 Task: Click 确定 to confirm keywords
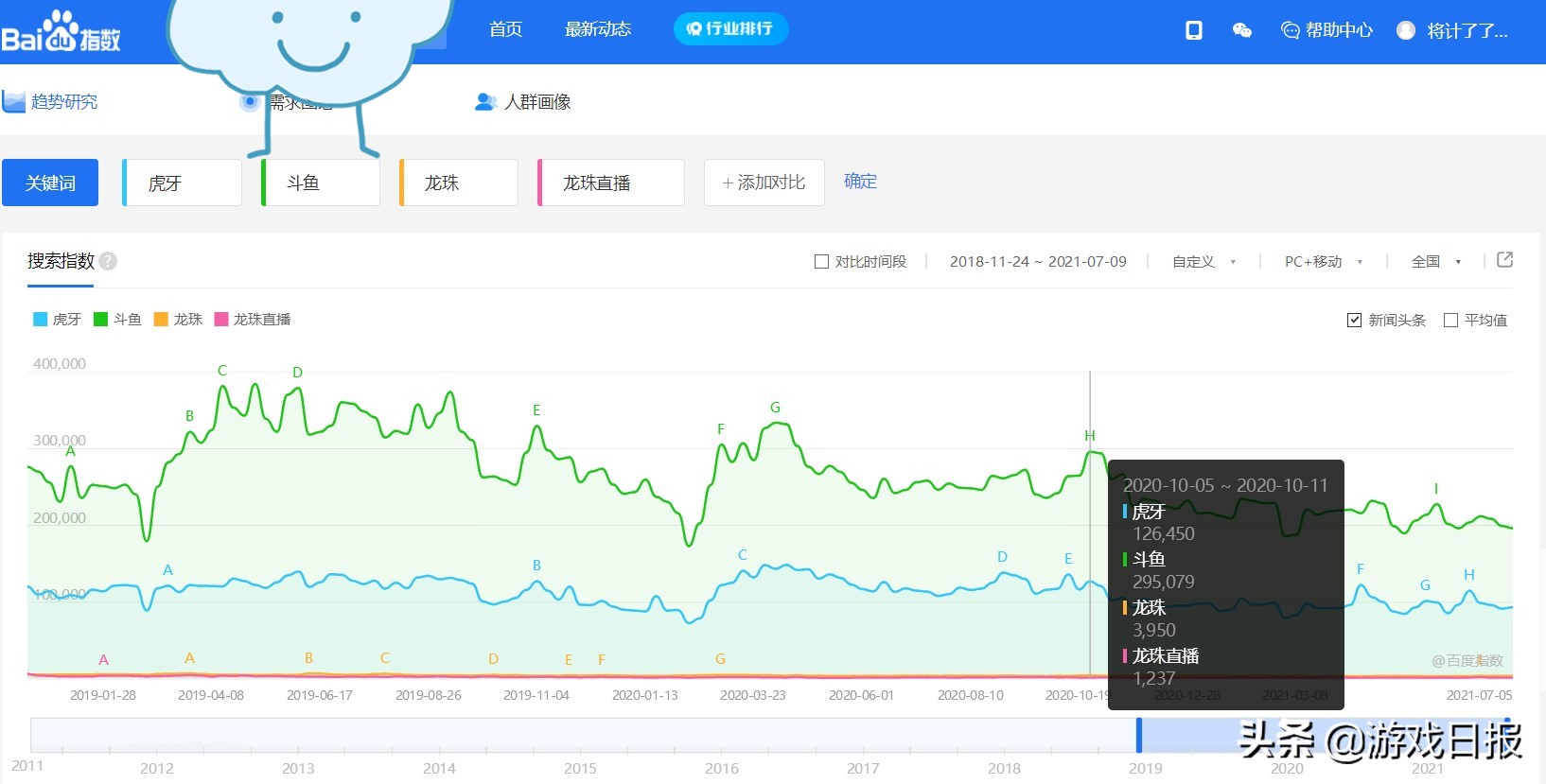point(860,181)
